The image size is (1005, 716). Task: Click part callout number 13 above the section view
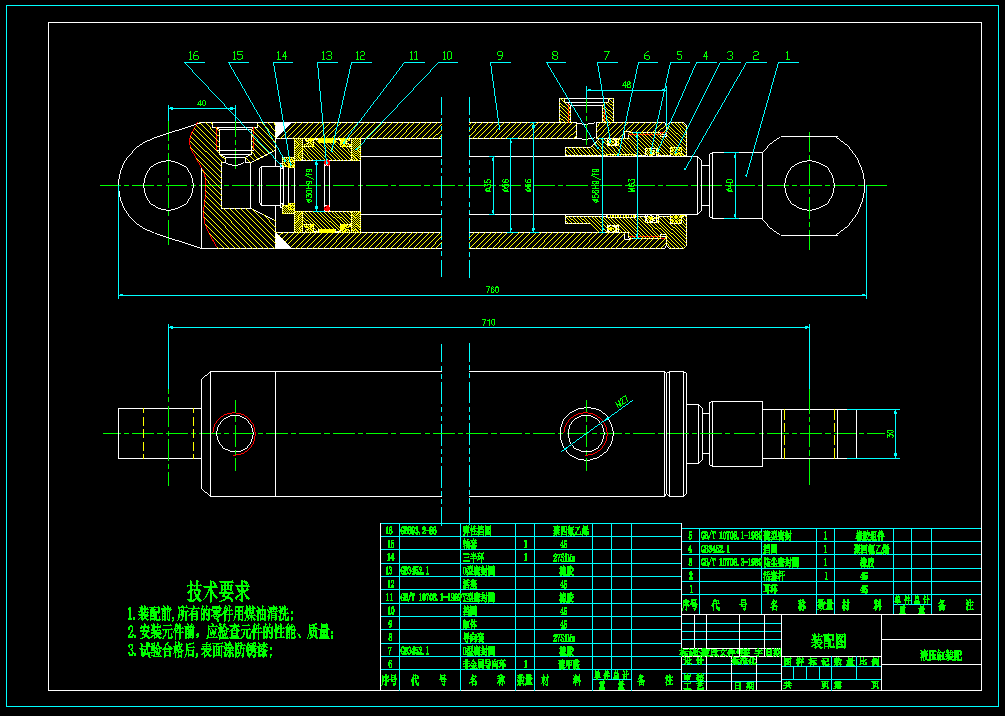(x=327, y=56)
